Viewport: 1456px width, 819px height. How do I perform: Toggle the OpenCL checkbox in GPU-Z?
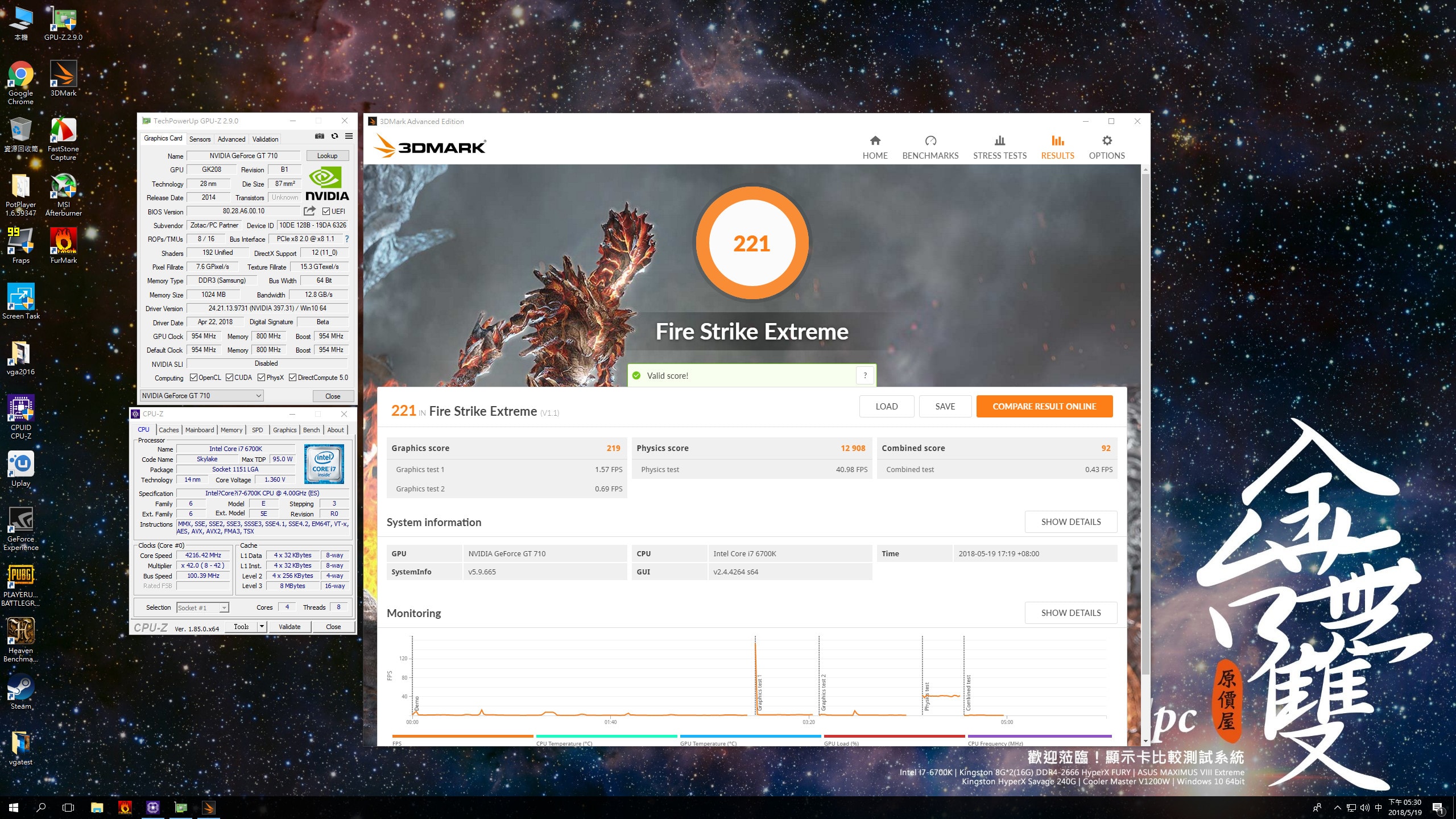[x=193, y=378]
